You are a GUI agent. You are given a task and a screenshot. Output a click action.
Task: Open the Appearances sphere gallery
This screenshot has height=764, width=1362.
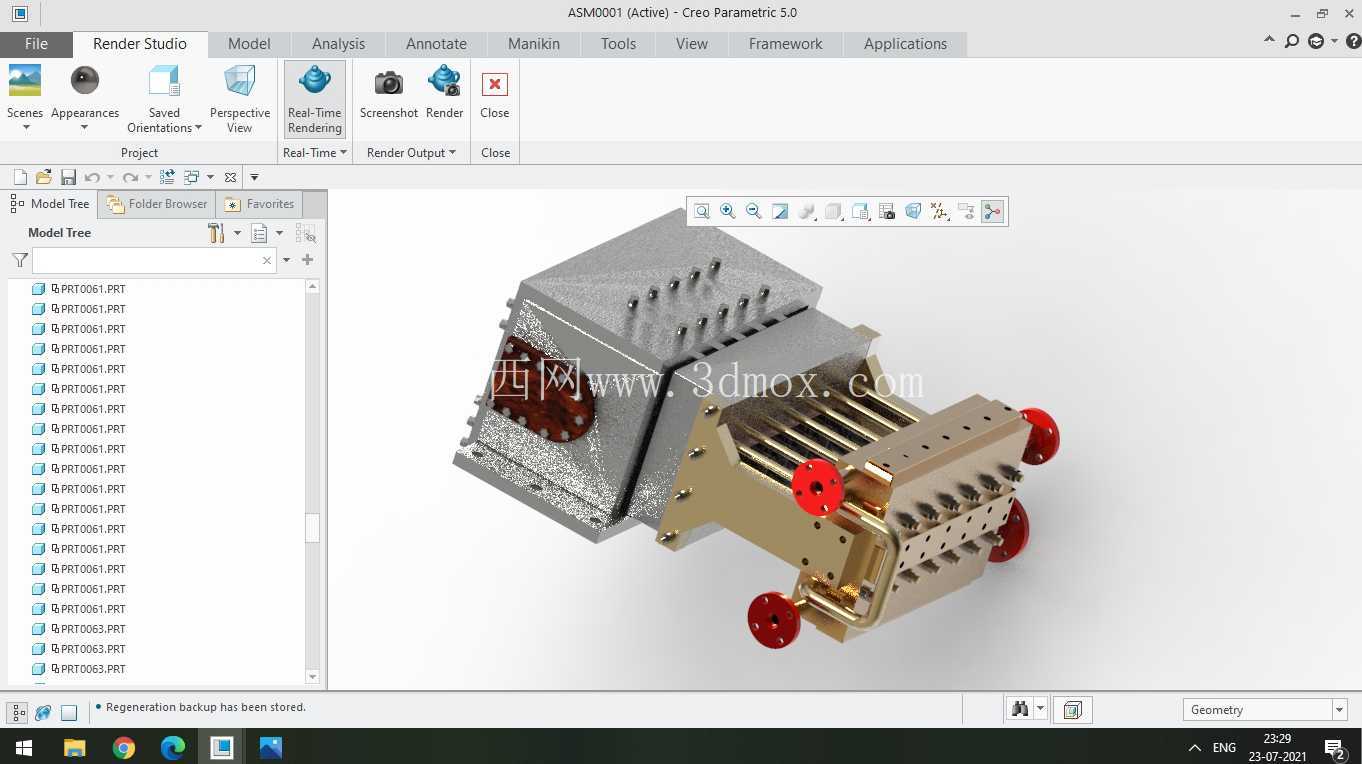(x=85, y=81)
